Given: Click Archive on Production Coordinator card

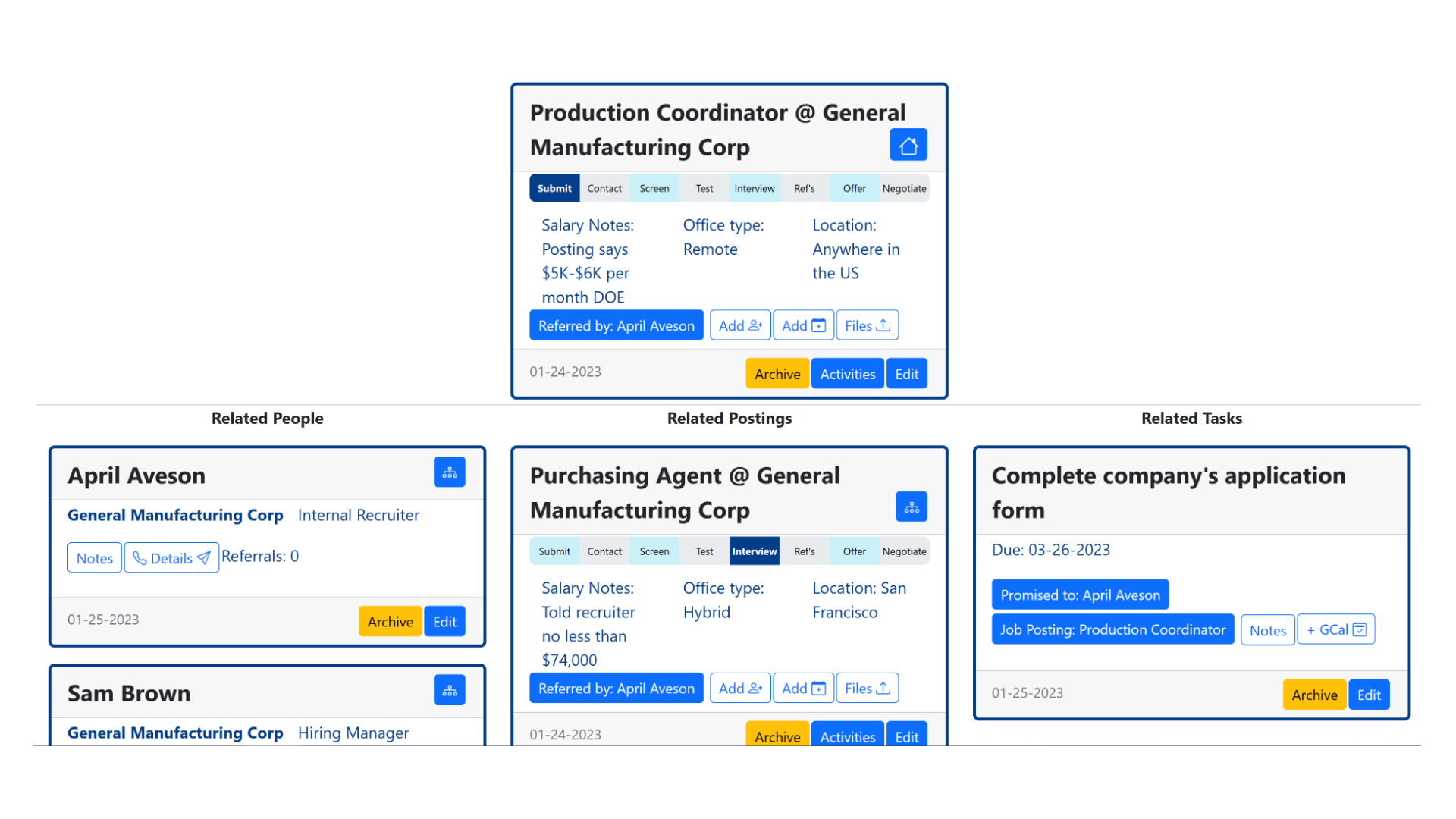Looking at the screenshot, I should [x=778, y=374].
